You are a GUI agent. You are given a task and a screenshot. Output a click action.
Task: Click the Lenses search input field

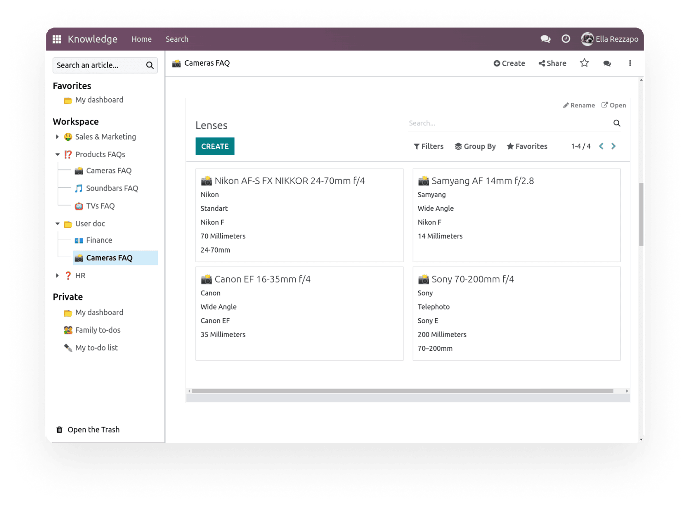click(510, 123)
